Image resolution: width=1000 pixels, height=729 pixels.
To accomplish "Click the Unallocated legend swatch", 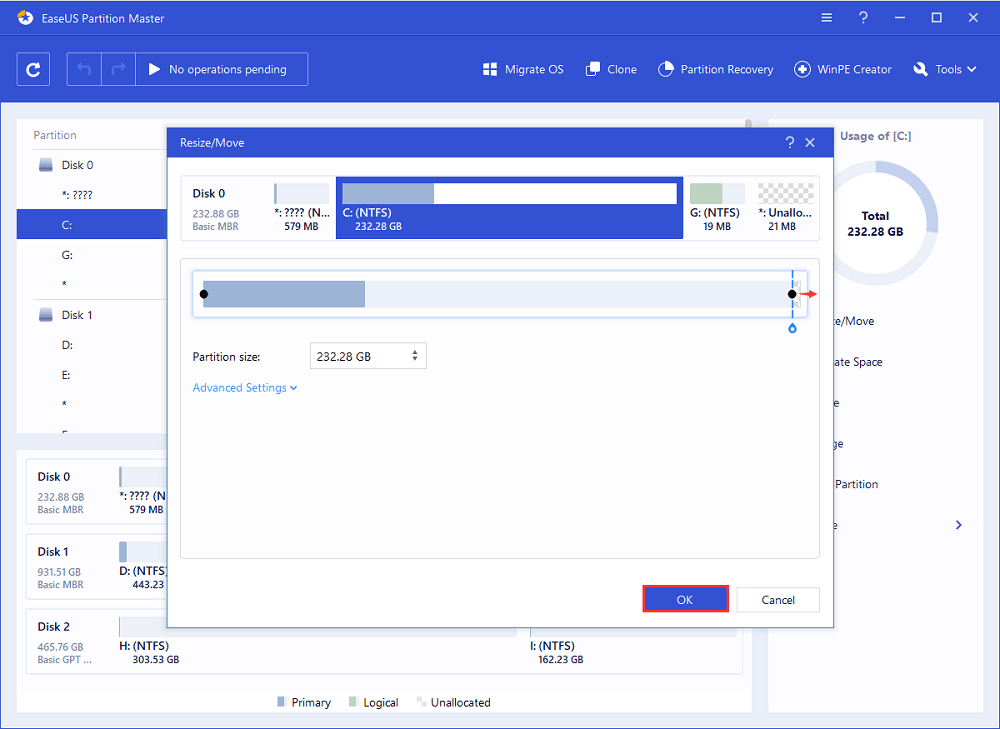I will tap(421, 702).
